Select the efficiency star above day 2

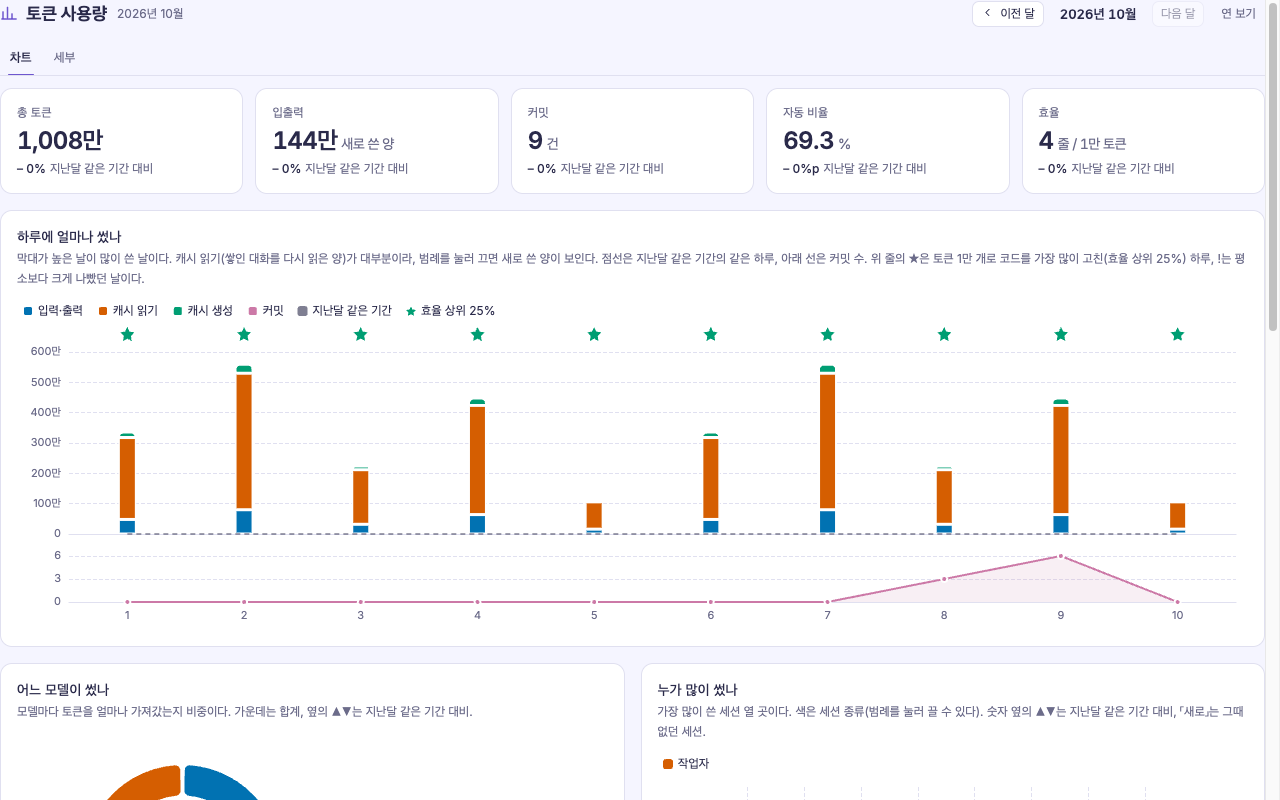244,334
